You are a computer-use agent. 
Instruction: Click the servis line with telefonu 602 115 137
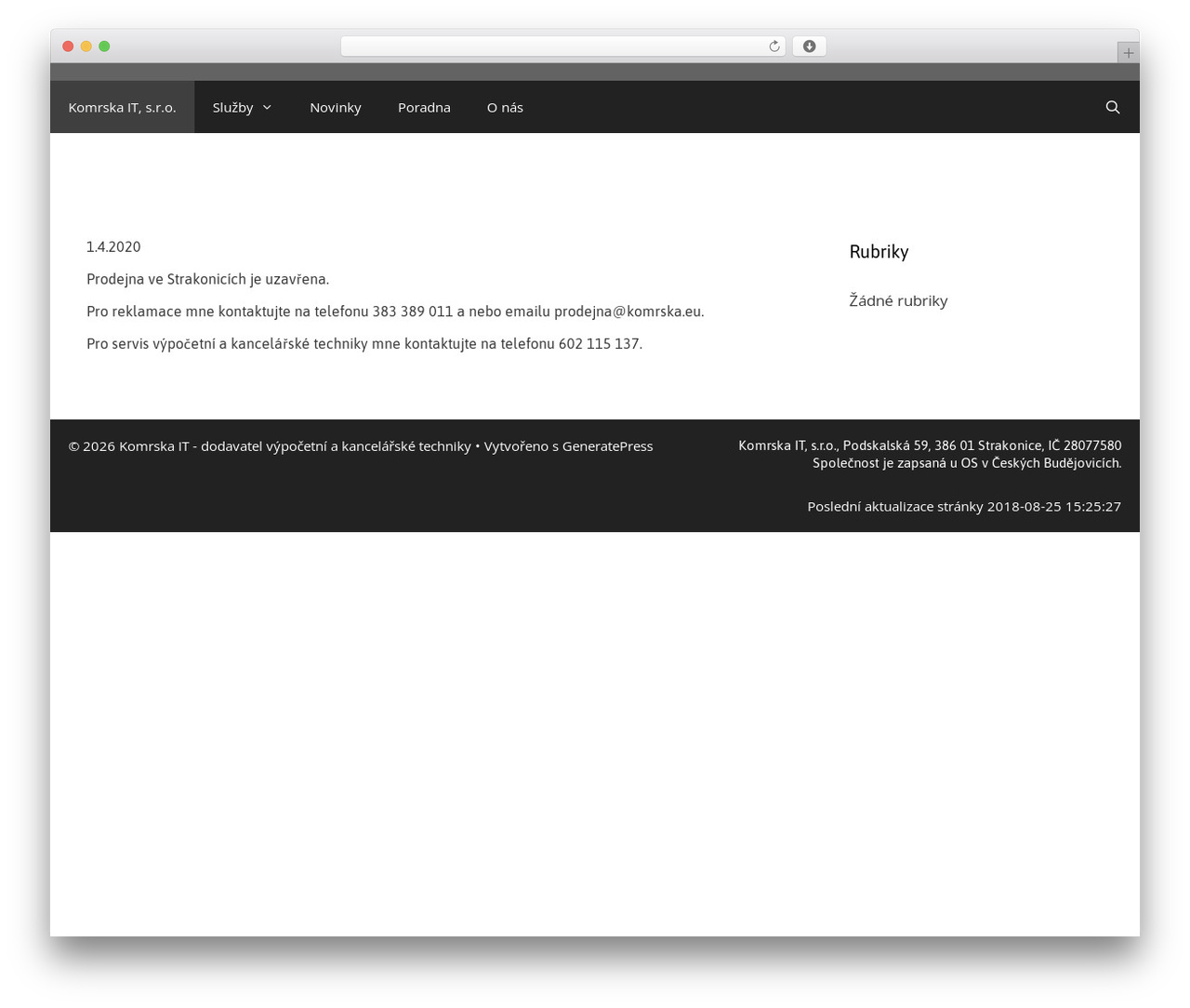[x=364, y=344]
